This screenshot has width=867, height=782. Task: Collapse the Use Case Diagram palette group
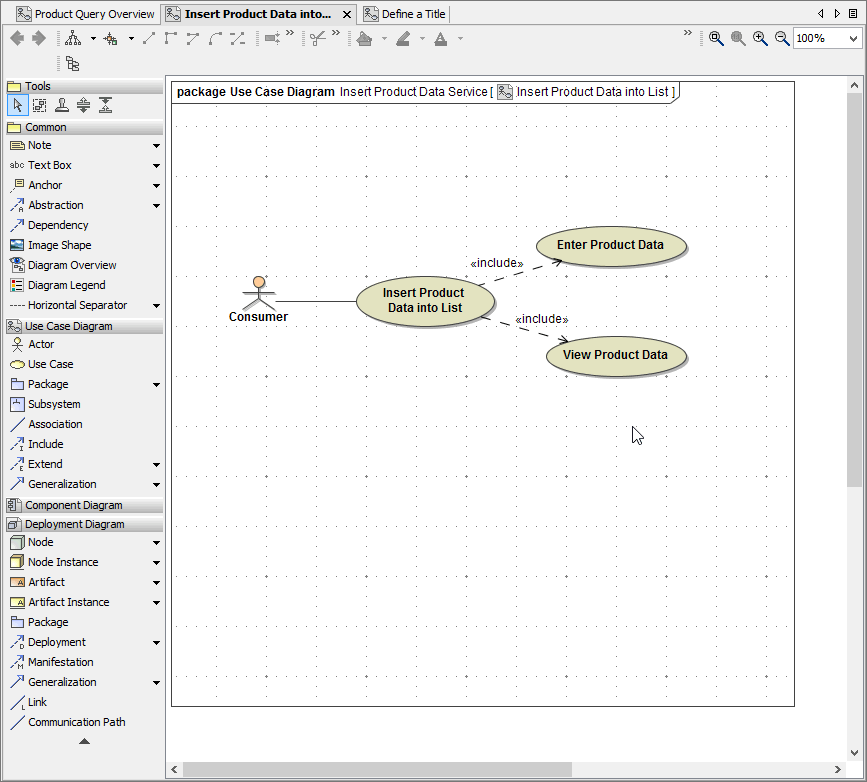pos(68,326)
